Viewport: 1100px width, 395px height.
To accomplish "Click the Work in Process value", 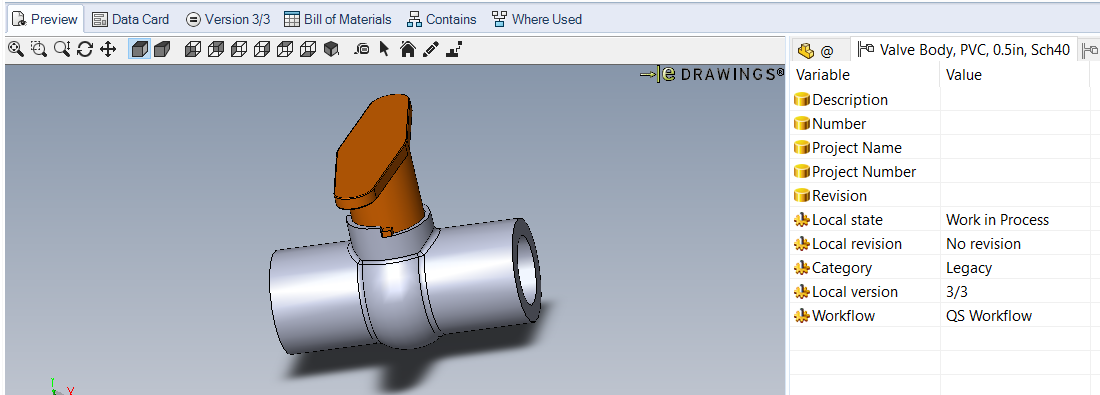I will click(997, 220).
